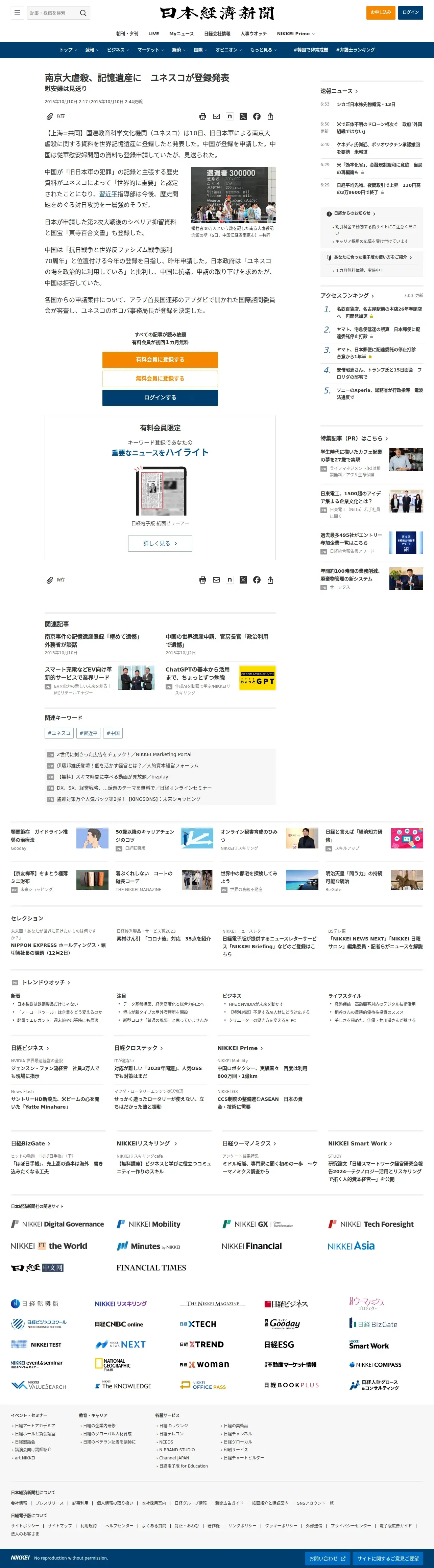Open the #弁護士ランキング topic link

tap(356, 50)
